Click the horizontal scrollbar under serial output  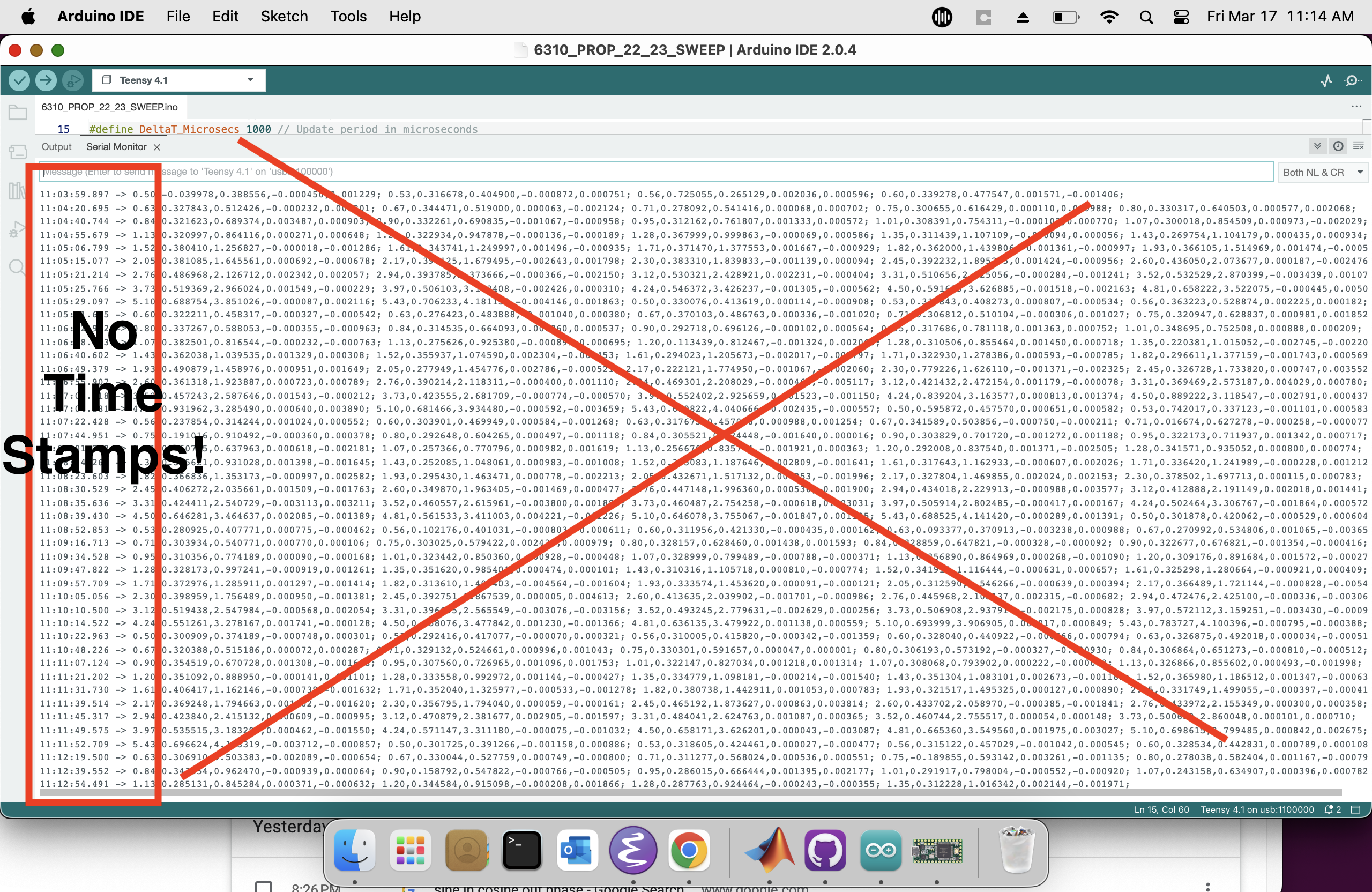pos(691,792)
